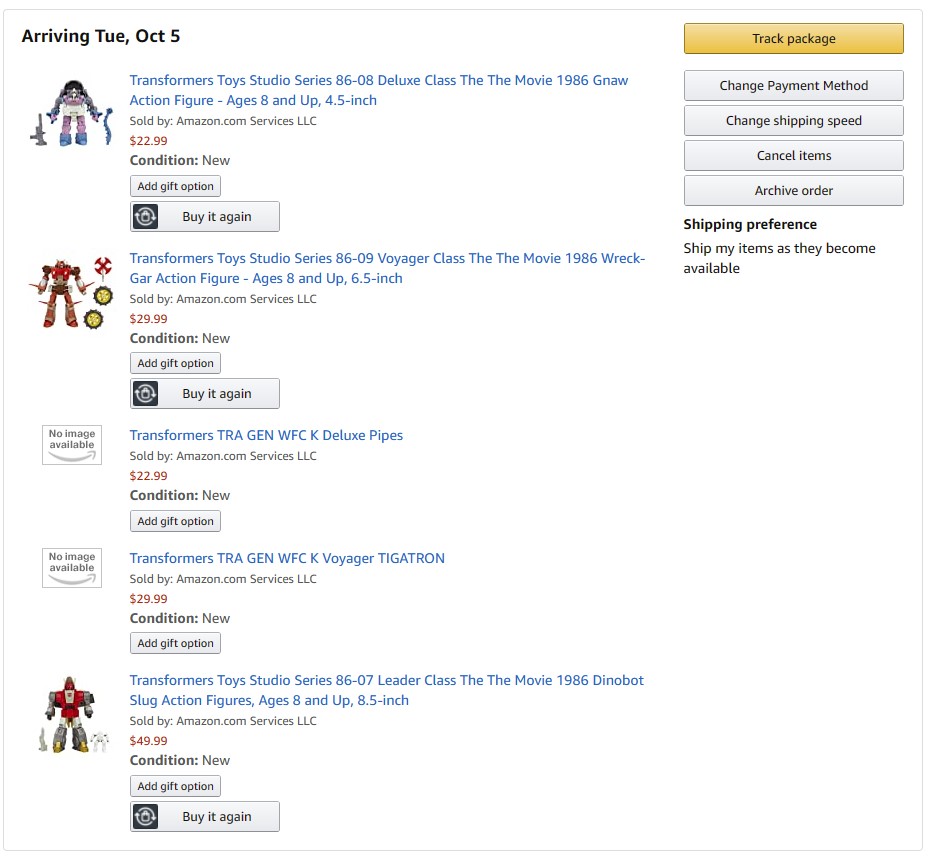Click the Deluxe Pipes no-image placeholder
The width and height of the screenshot is (940, 867).
click(72, 445)
